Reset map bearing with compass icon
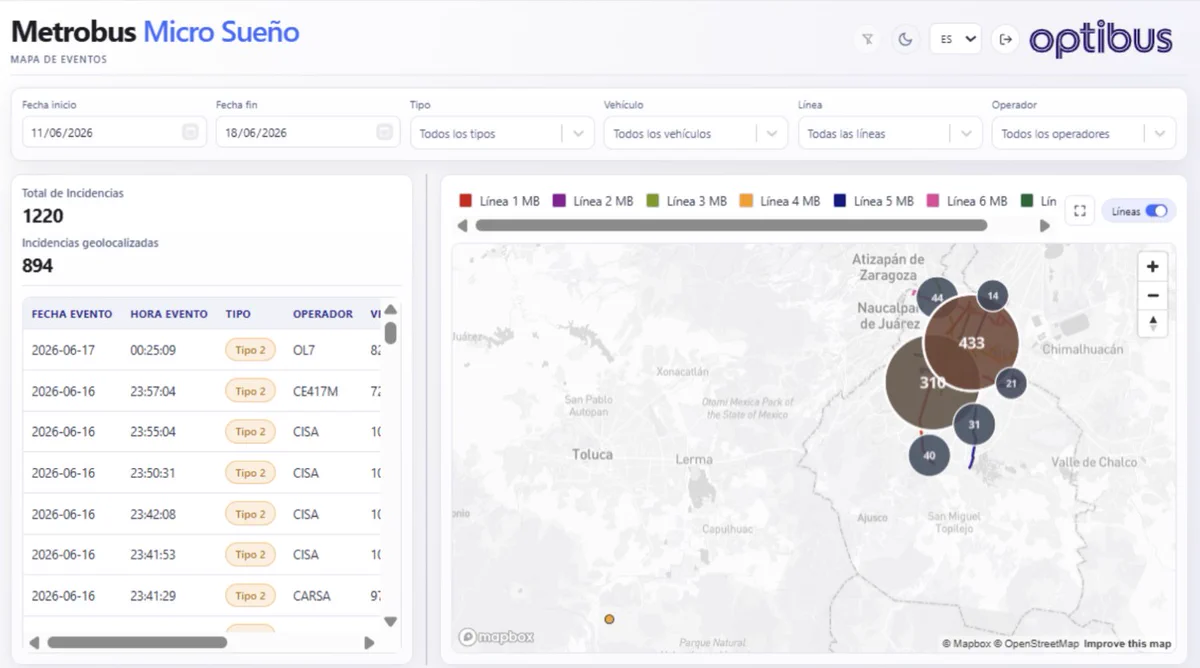 (x=1153, y=323)
